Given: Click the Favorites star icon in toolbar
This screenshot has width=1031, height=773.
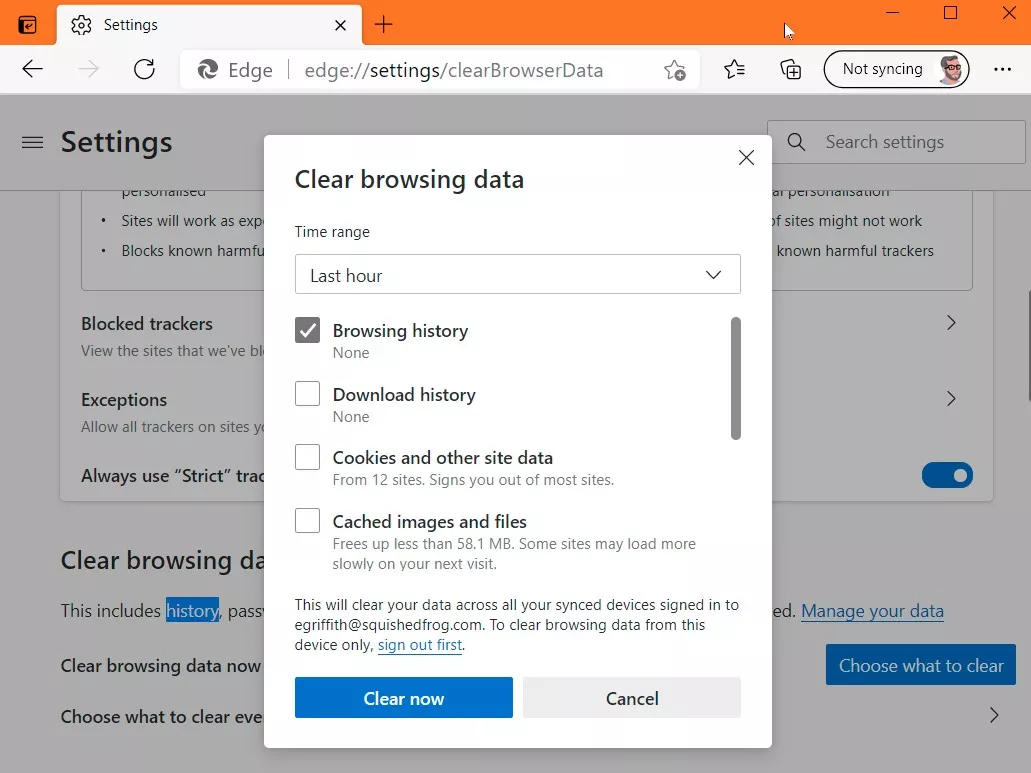Looking at the screenshot, I should coord(735,69).
